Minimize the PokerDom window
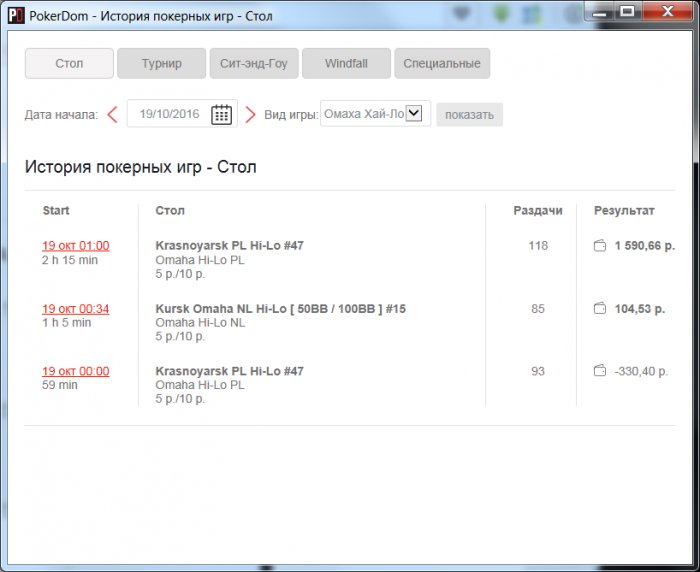The height and width of the screenshot is (572, 700). [x=600, y=11]
